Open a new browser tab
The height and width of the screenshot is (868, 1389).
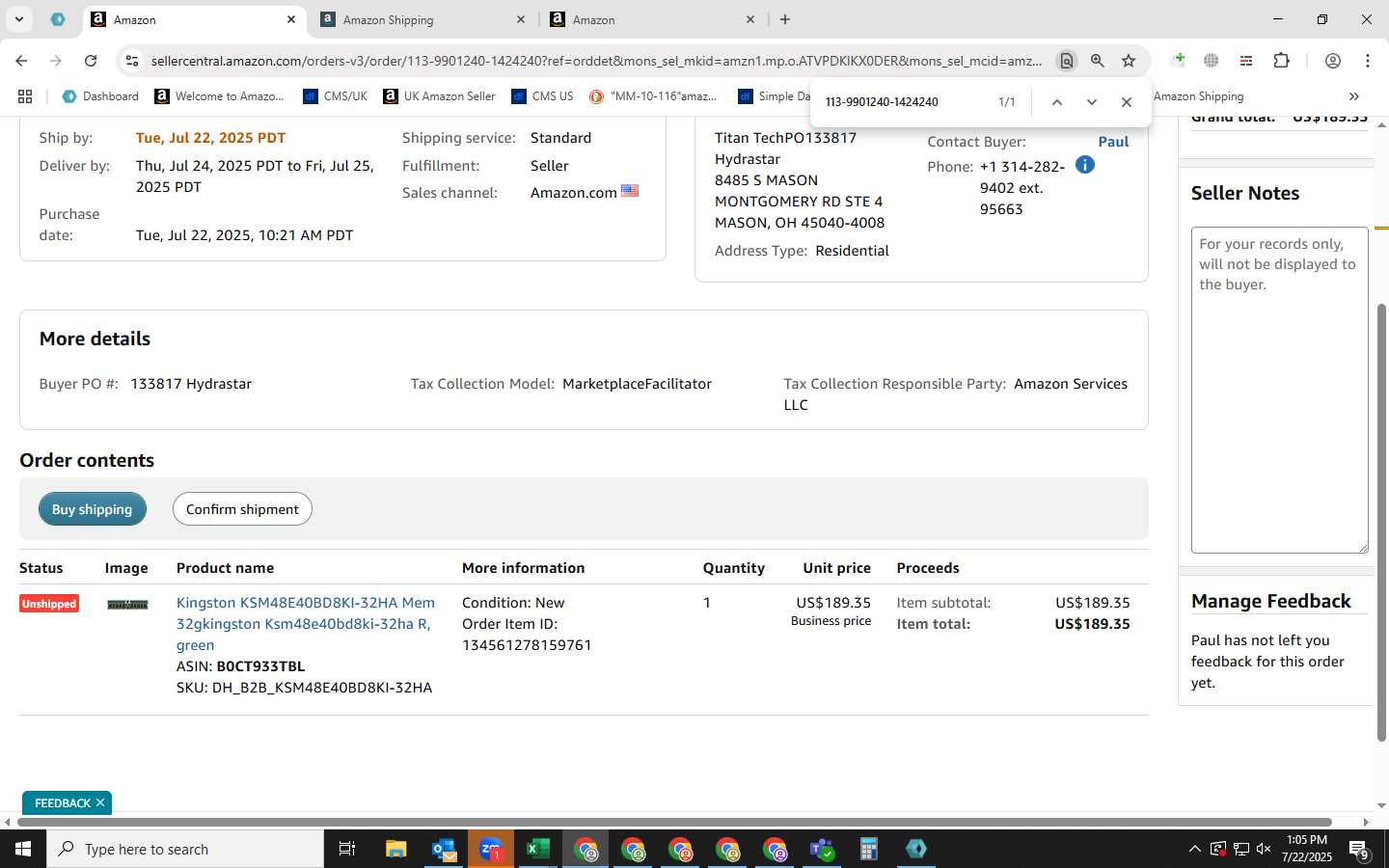coord(785,19)
